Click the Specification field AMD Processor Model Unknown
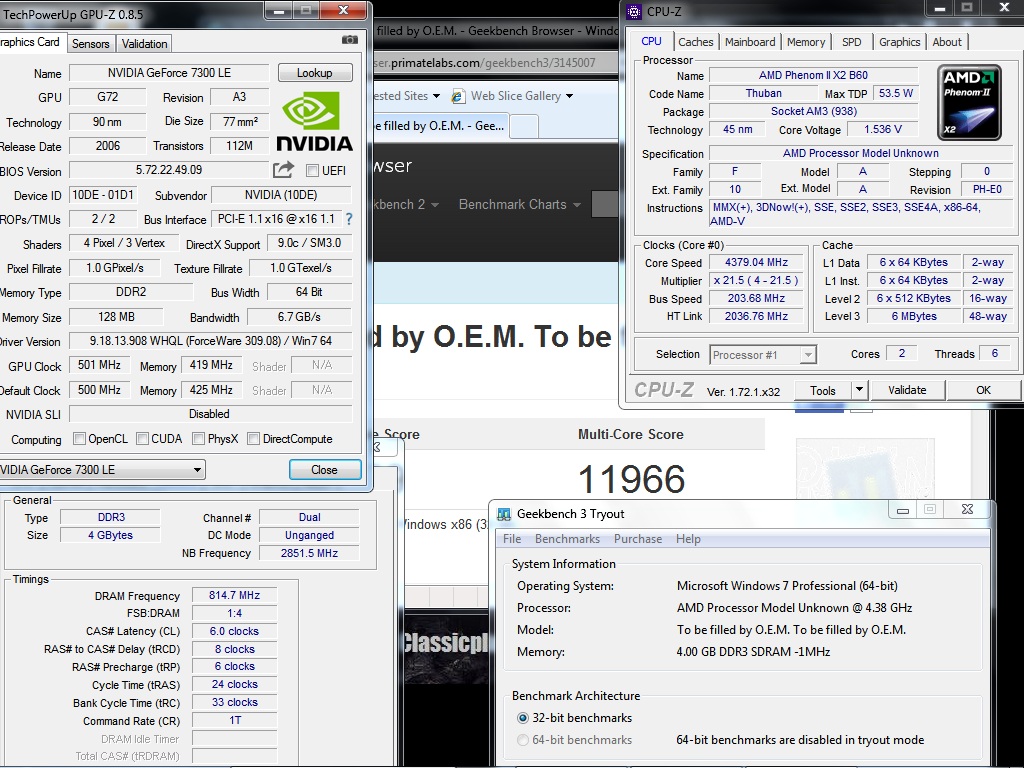The width and height of the screenshot is (1024, 768). [x=861, y=153]
